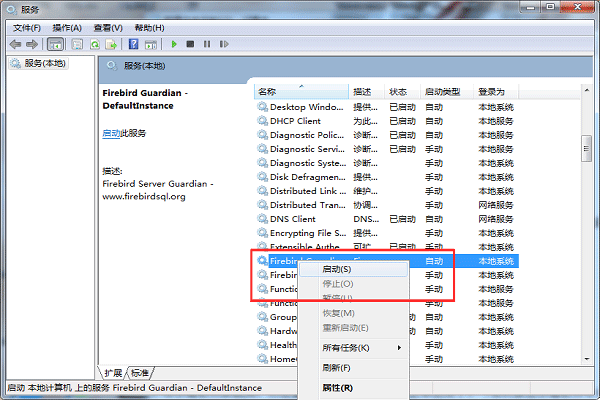Toggle the Show/Hide Console Tree icon
The image size is (600, 400).
[55, 45]
